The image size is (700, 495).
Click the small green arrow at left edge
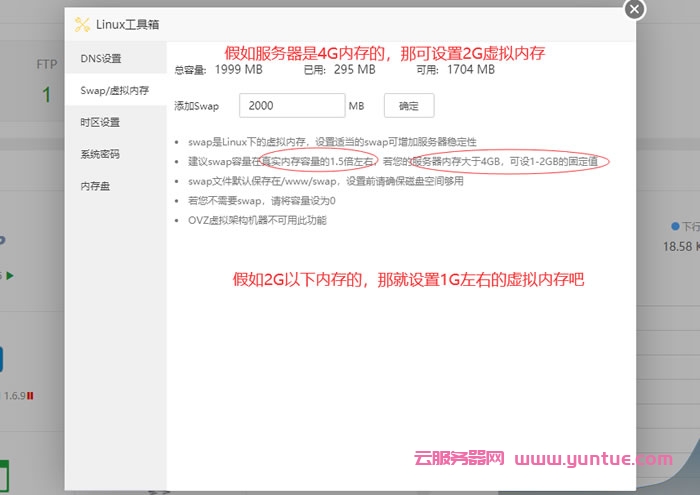(10, 275)
